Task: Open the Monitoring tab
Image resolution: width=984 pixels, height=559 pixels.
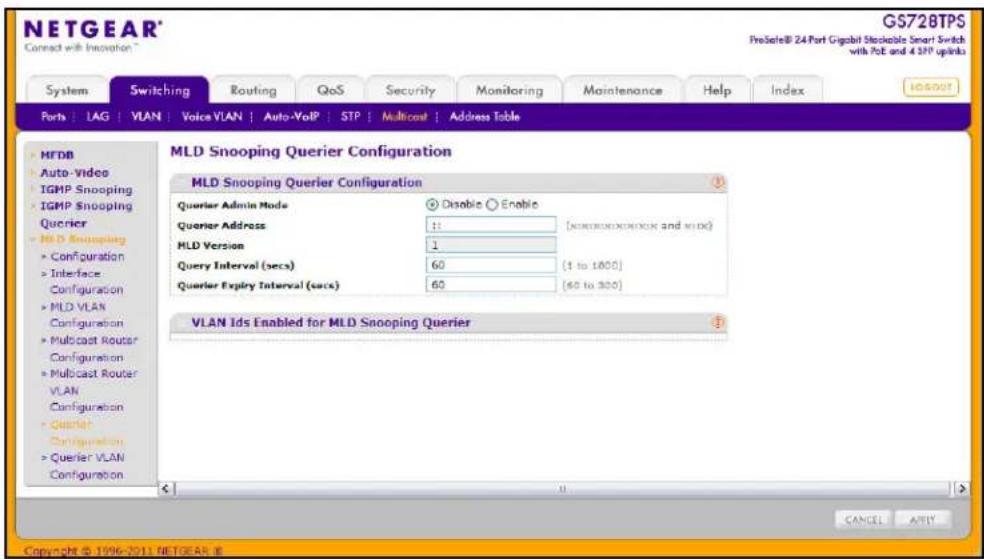Action: [509, 90]
